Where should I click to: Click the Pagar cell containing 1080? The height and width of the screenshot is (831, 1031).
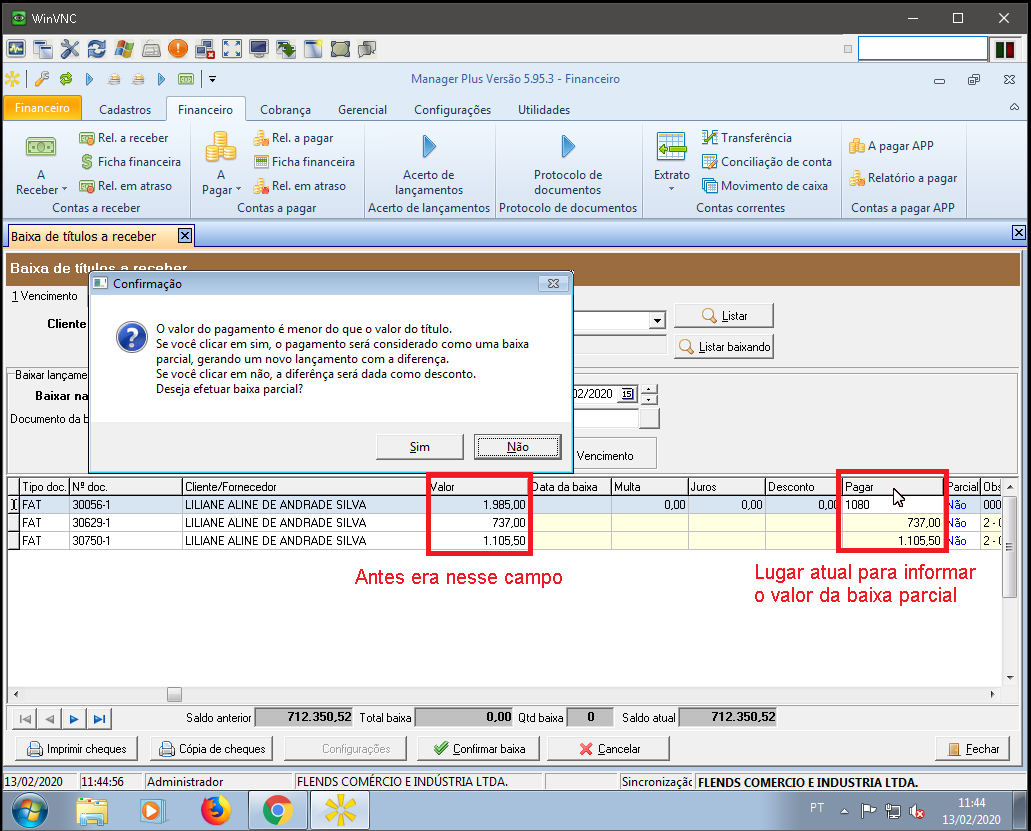[890, 506]
